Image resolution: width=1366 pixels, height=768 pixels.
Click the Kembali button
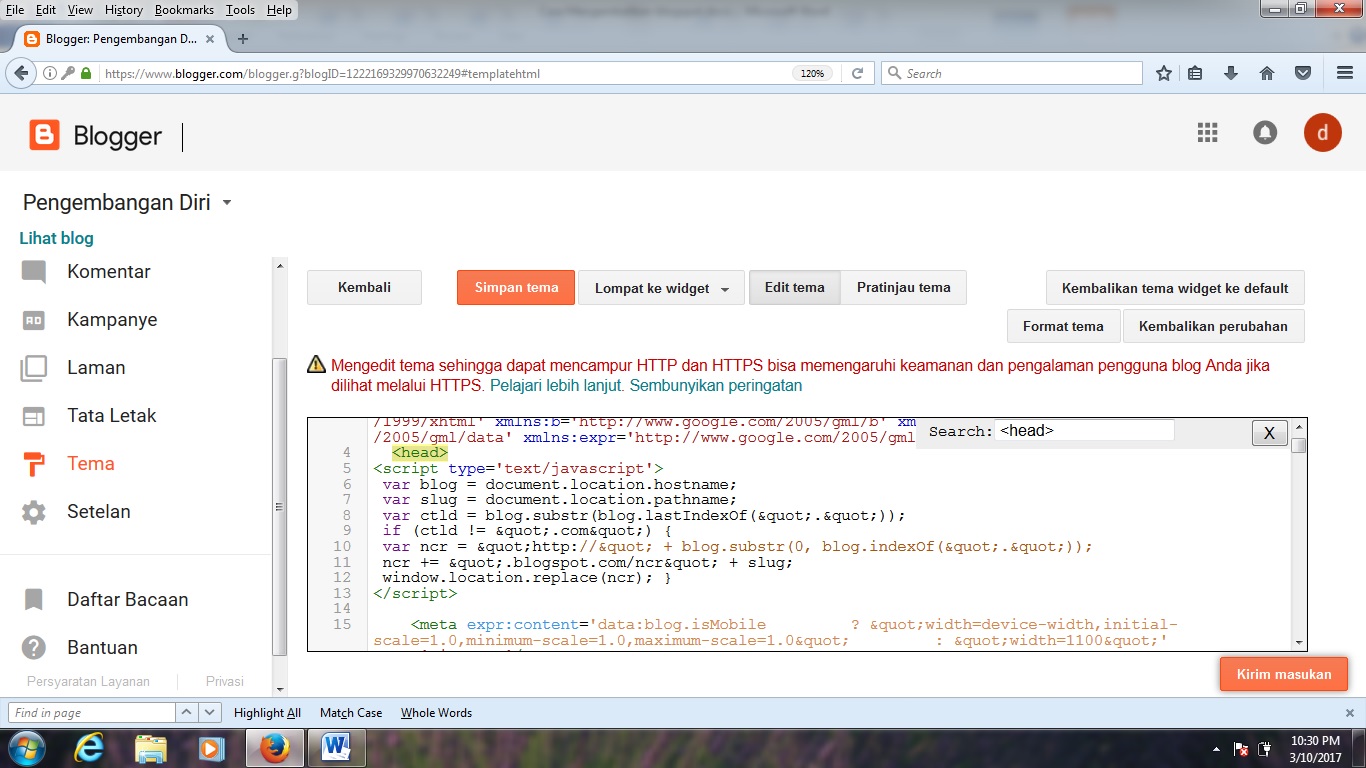pos(364,287)
